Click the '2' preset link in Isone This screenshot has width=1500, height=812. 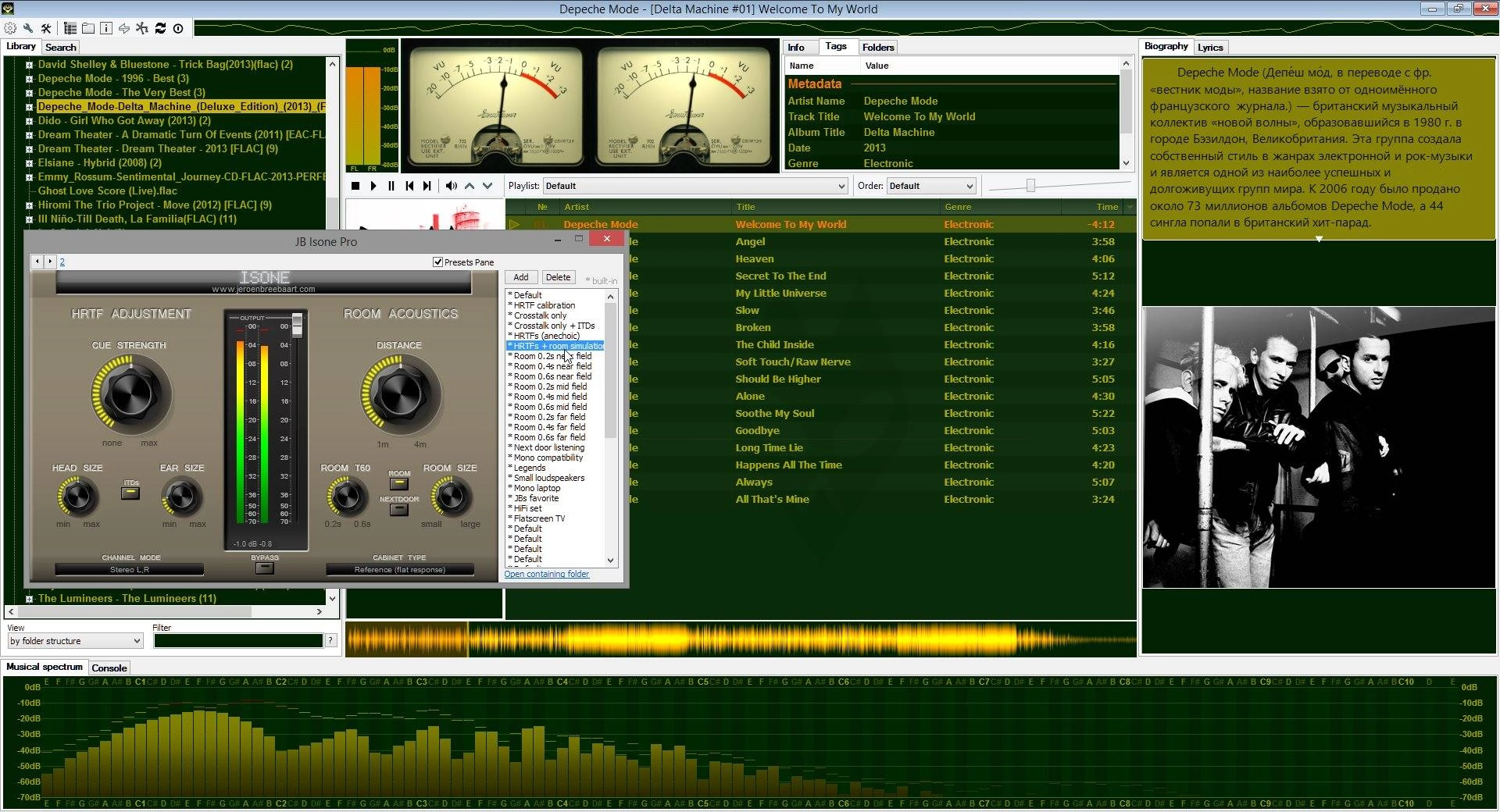[62, 262]
